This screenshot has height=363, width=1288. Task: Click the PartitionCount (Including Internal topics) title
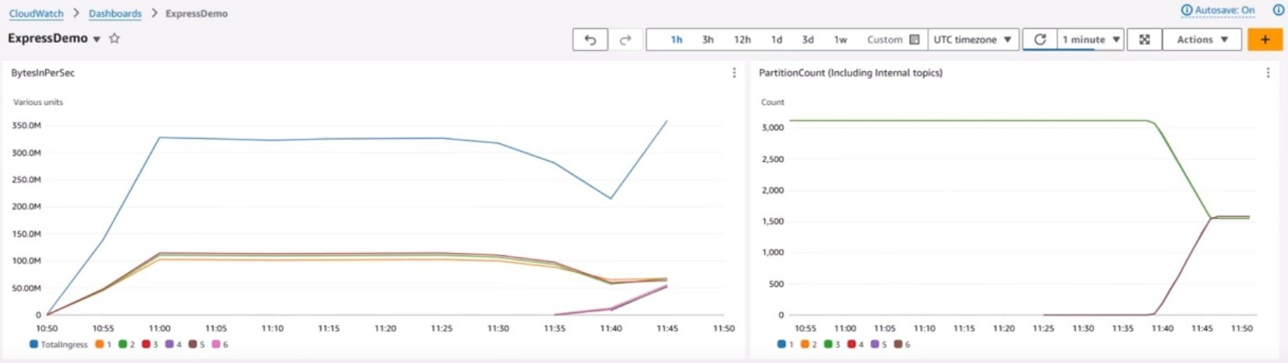[x=851, y=73]
